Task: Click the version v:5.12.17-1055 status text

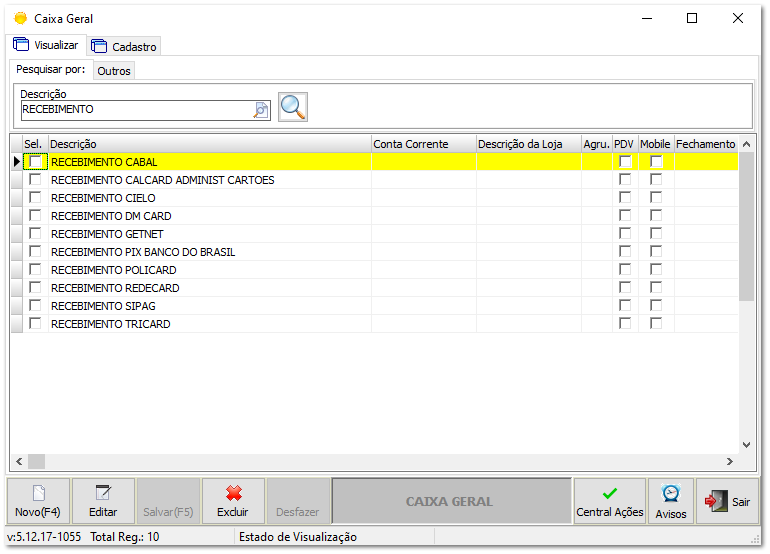Action: 44,537
